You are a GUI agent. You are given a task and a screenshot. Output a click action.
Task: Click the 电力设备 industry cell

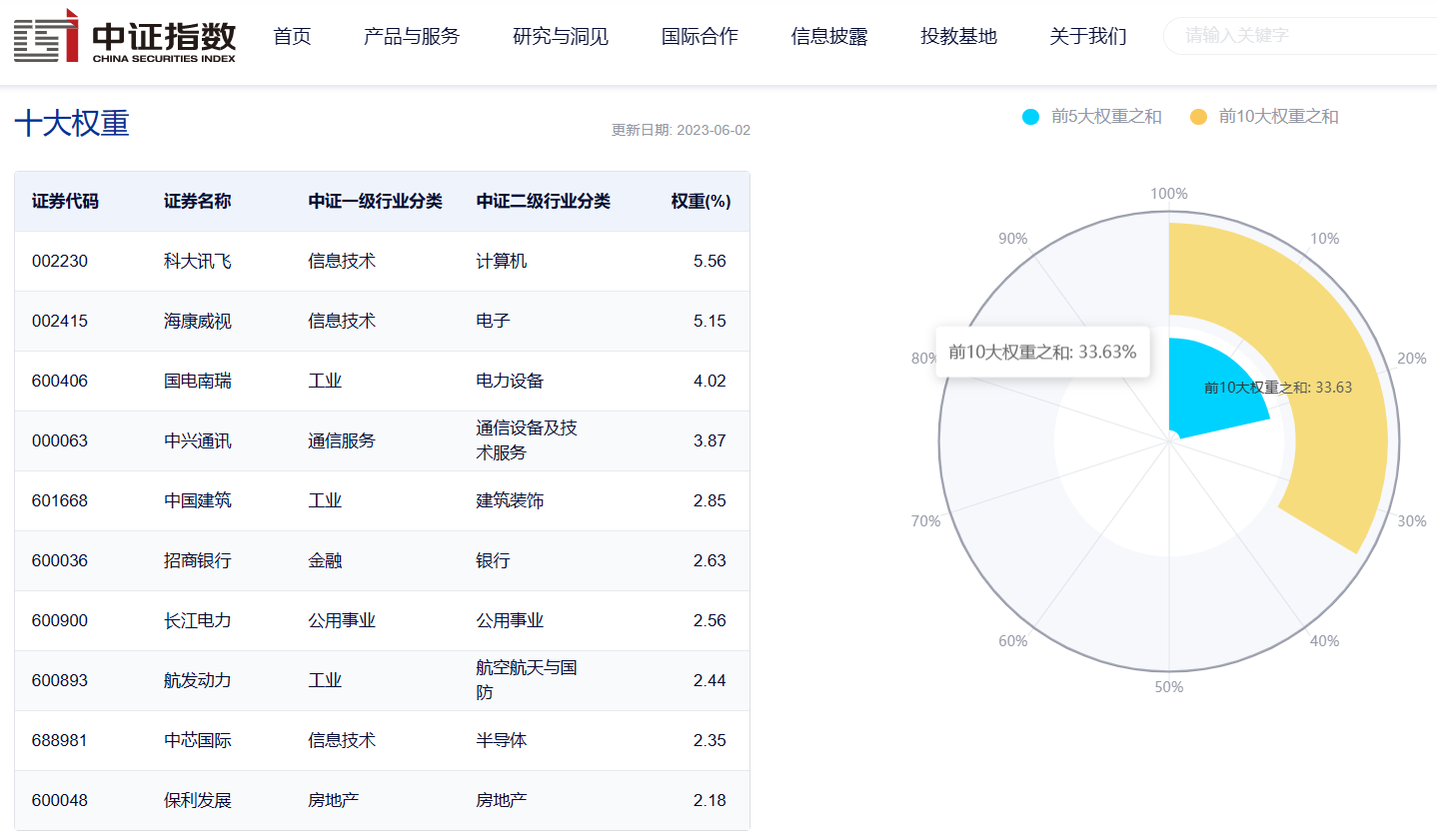[510, 382]
